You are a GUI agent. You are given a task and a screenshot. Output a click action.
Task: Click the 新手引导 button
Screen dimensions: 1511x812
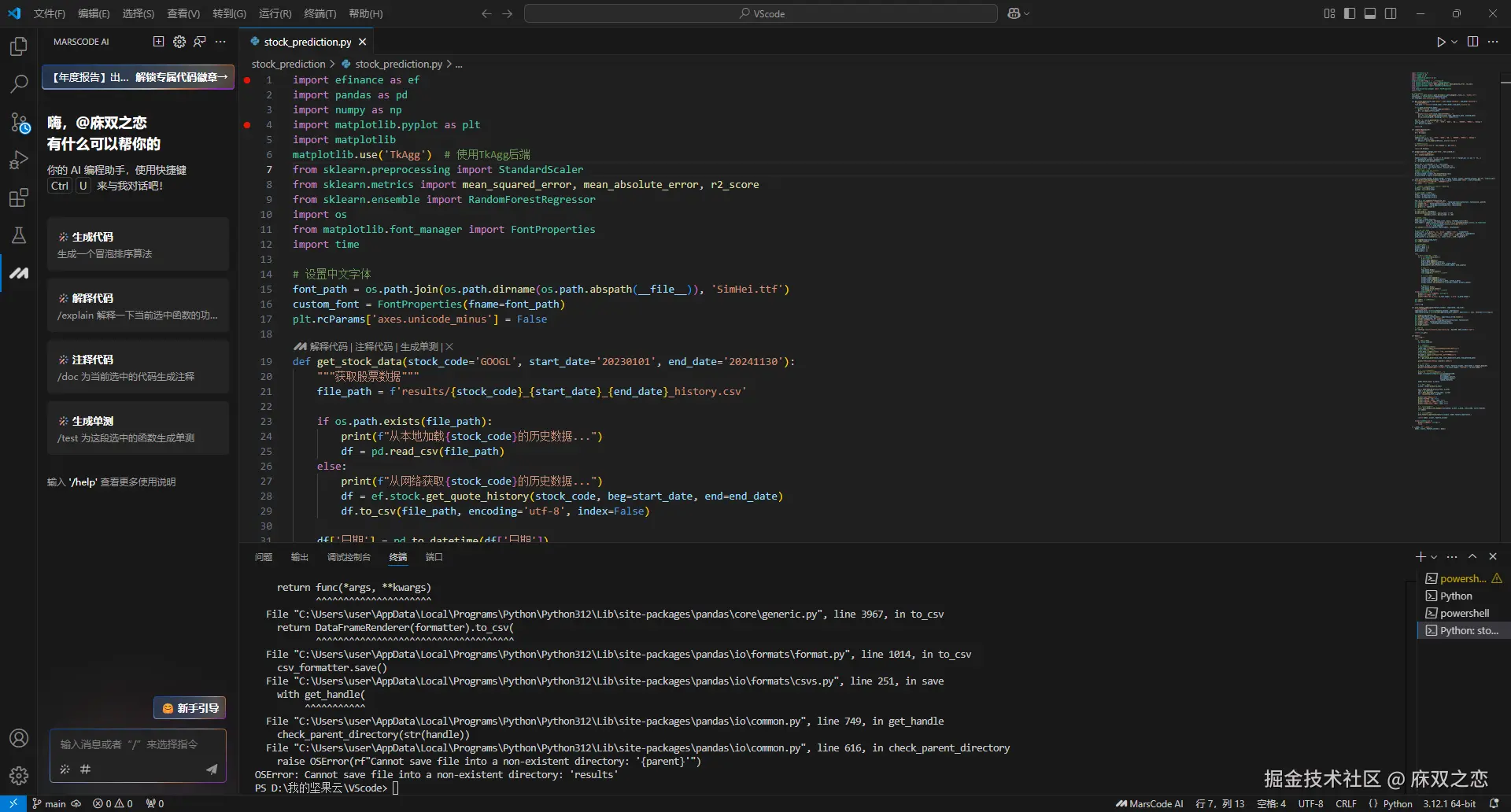(190, 708)
